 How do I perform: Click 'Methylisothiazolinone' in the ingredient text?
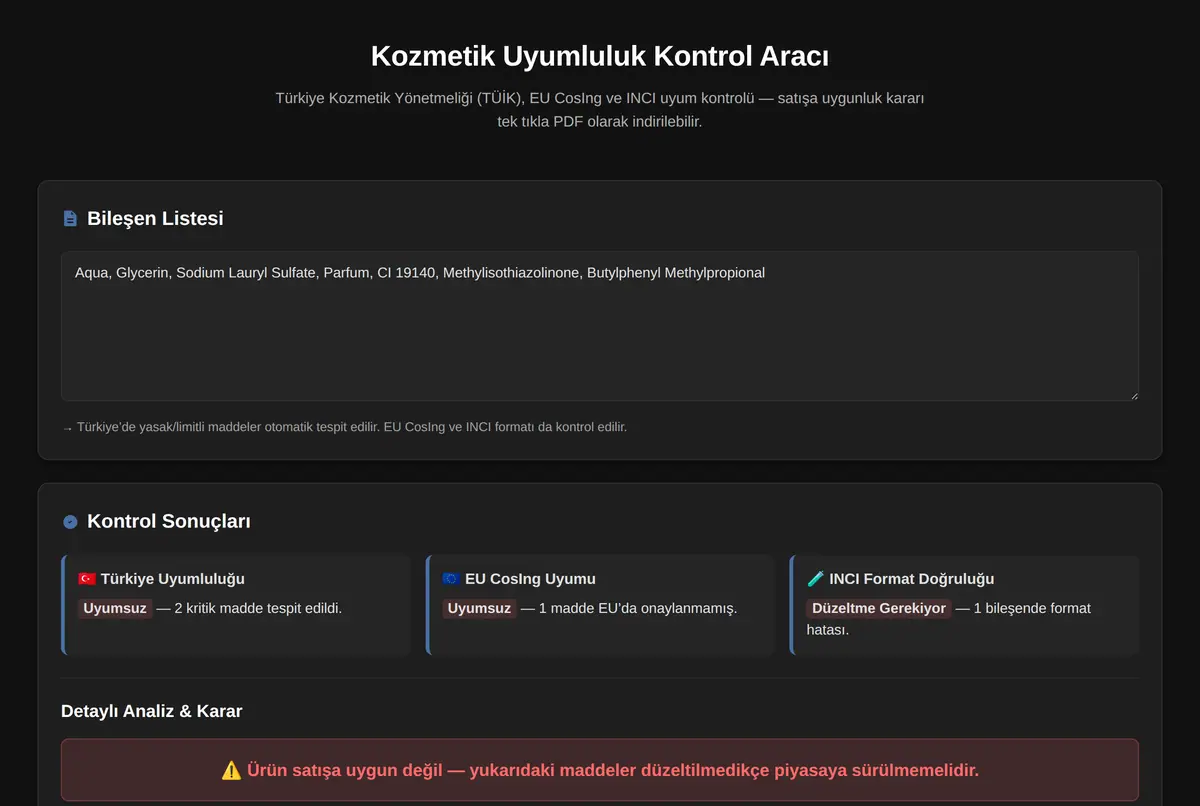click(511, 272)
